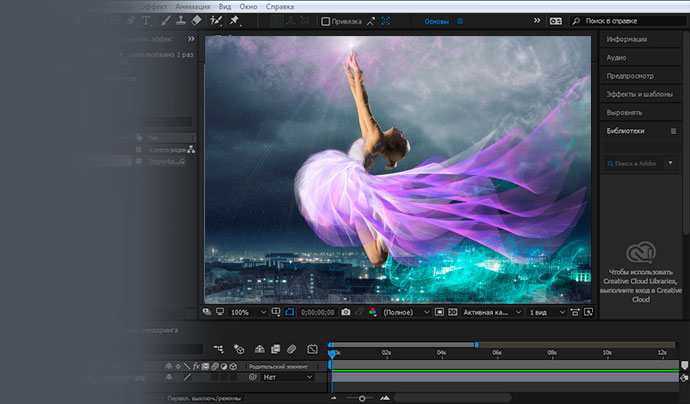Open show channel RGB color icon
690x404 pixels.
pyautogui.click(x=373, y=312)
